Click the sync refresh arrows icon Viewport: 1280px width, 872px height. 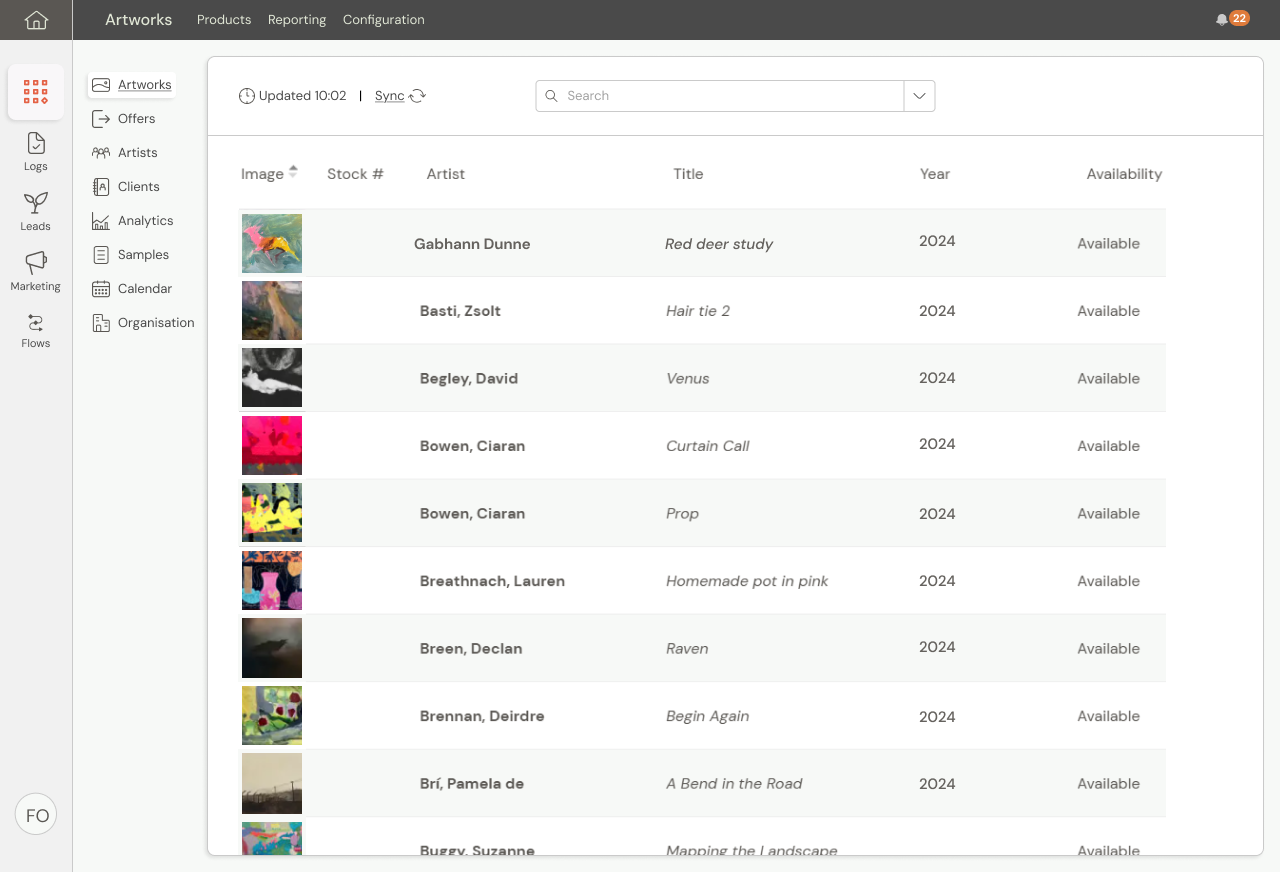pos(418,96)
